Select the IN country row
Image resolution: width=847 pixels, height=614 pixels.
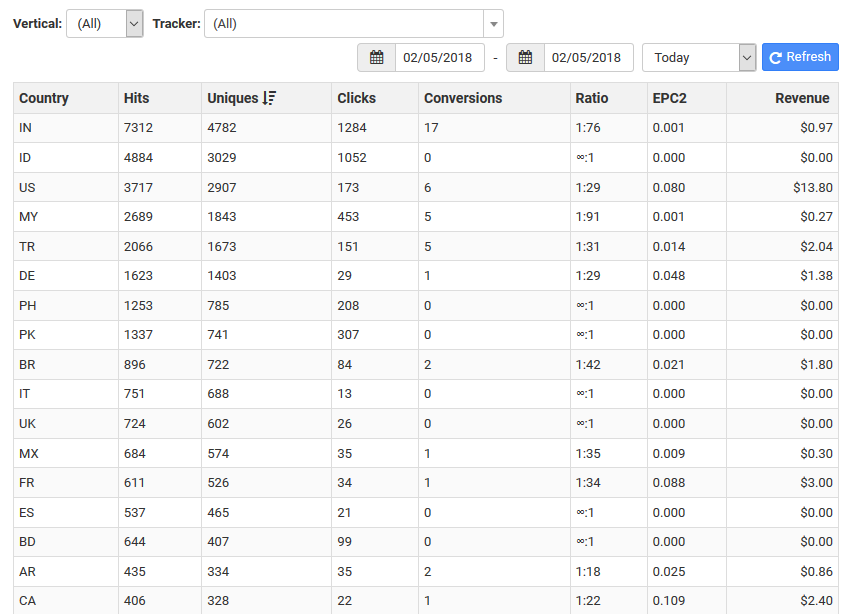(x=25, y=128)
